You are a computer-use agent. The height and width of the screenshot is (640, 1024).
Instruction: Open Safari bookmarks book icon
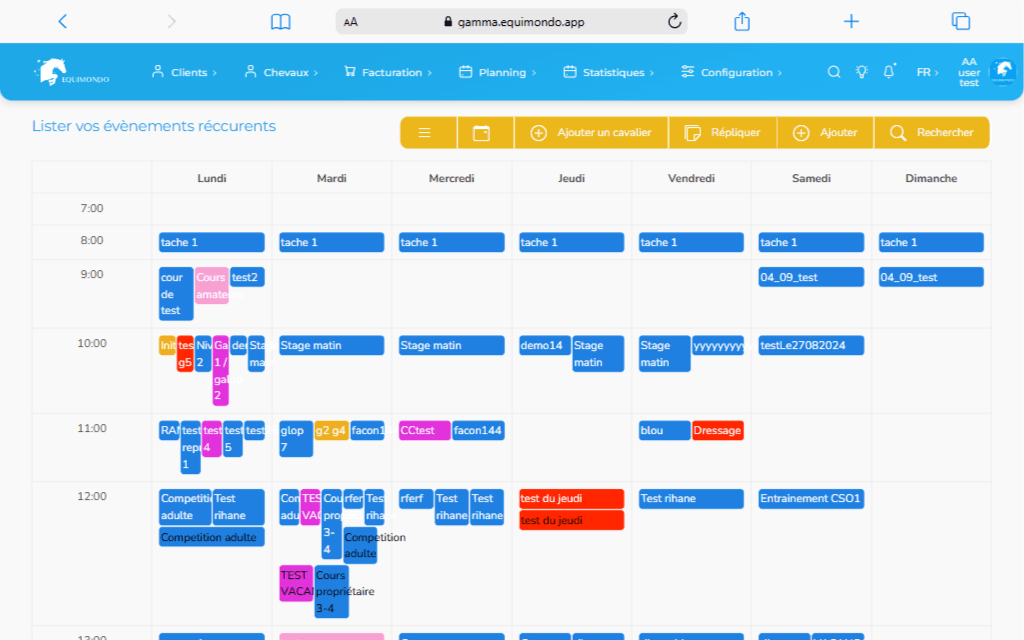click(x=281, y=21)
